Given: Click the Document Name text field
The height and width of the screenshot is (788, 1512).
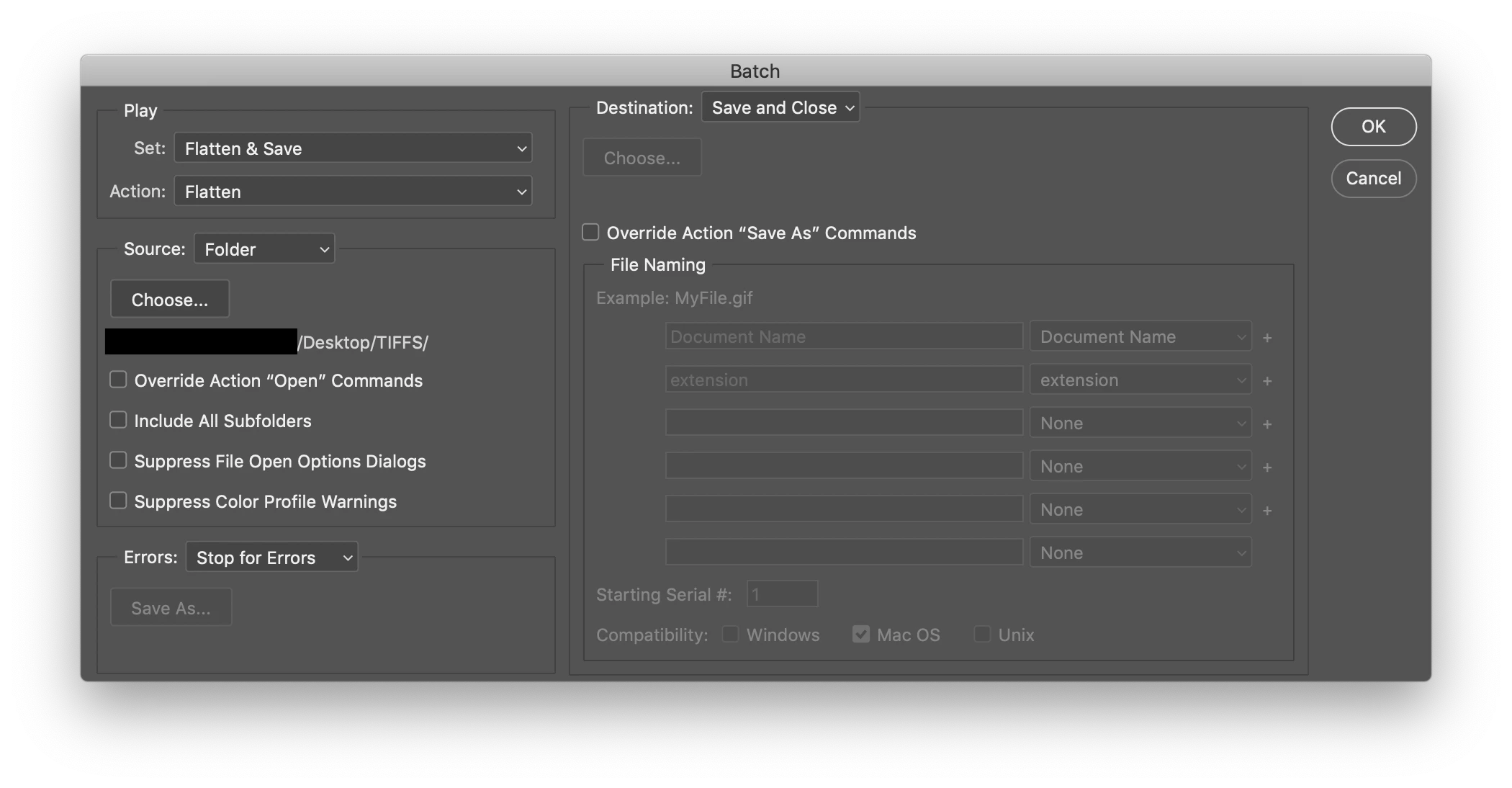Looking at the screenshot, I should (844, 336).
